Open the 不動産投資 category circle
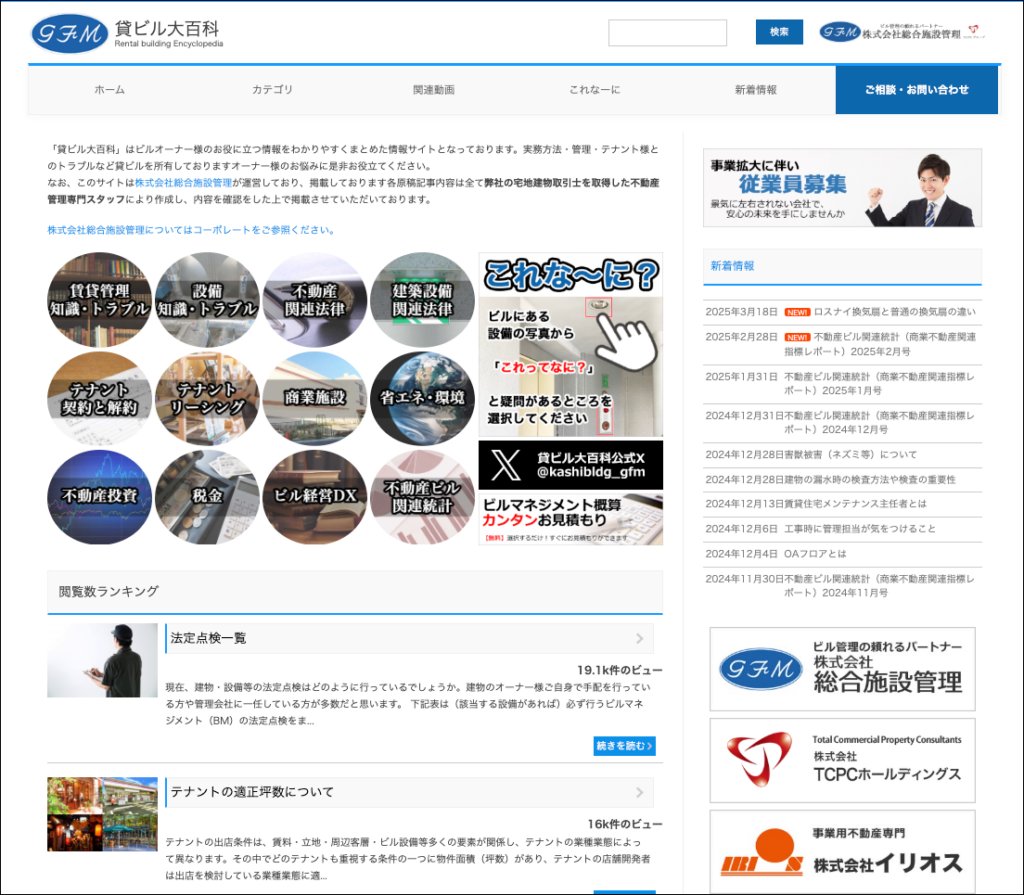The height and width of the screenshot is (895, 1024). 99,496
